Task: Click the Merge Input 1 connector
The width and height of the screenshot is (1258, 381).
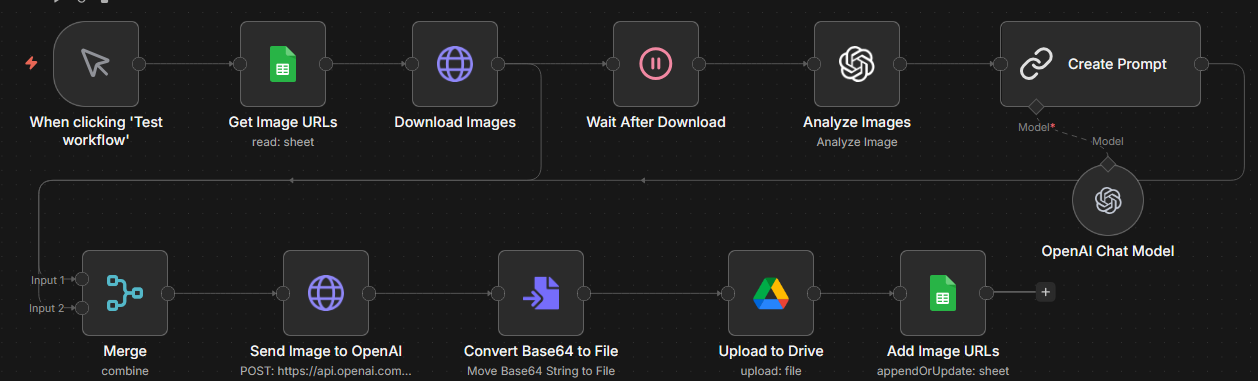Action: pos(82,279)
